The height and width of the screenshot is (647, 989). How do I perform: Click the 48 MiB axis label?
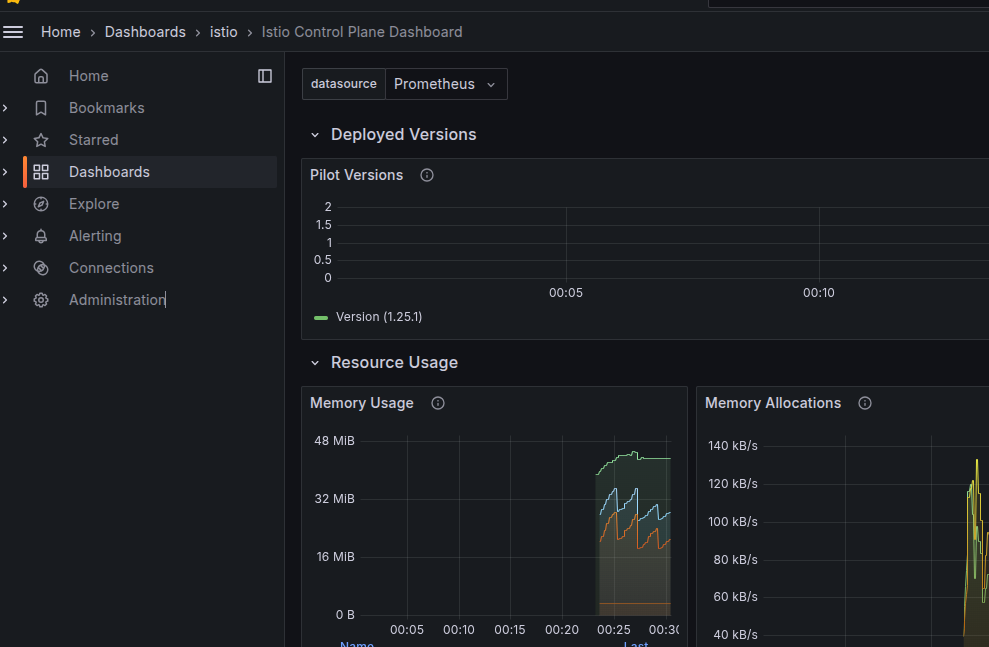(334, 441)
